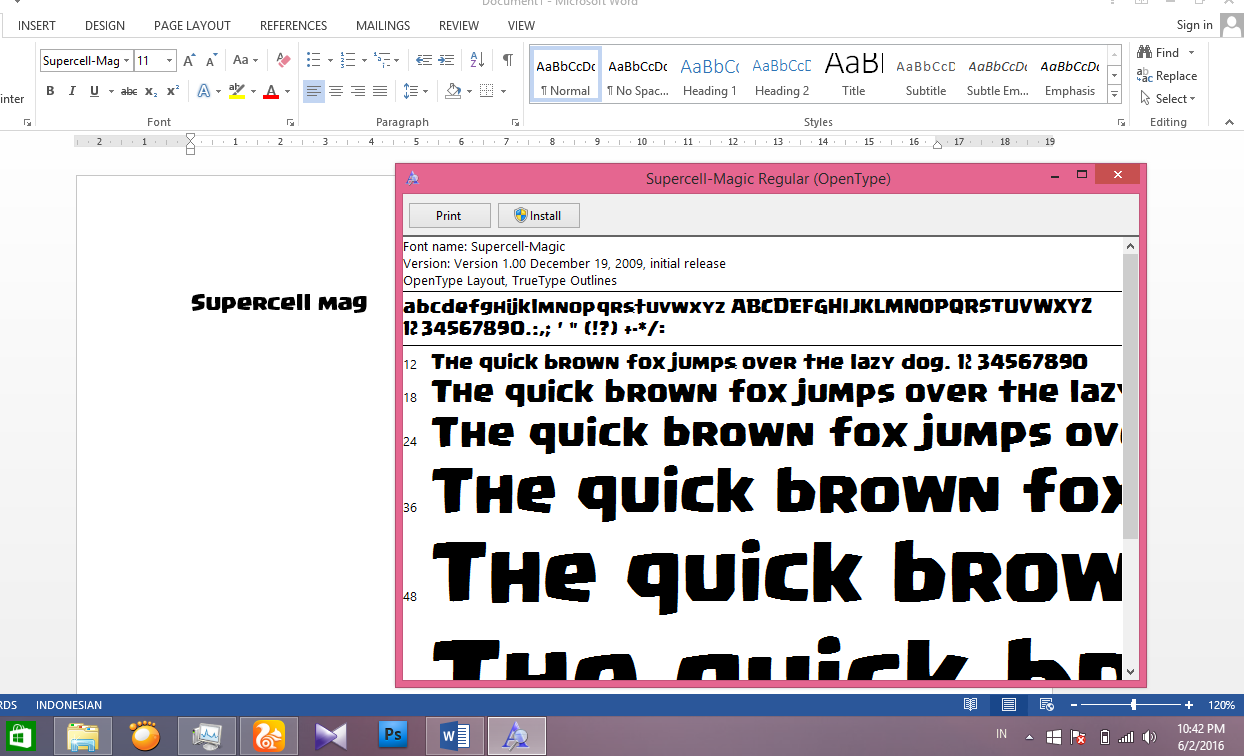
Task: Click Sign in link
Action: (1194, 25)
